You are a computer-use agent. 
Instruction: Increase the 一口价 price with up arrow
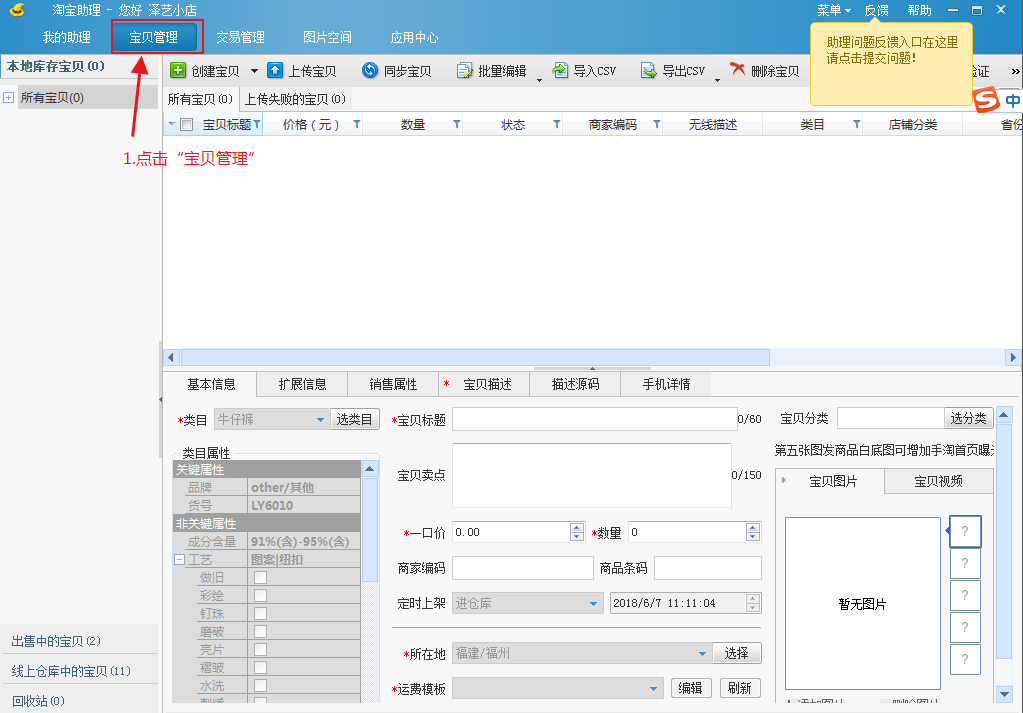click(x=577, y=527)
